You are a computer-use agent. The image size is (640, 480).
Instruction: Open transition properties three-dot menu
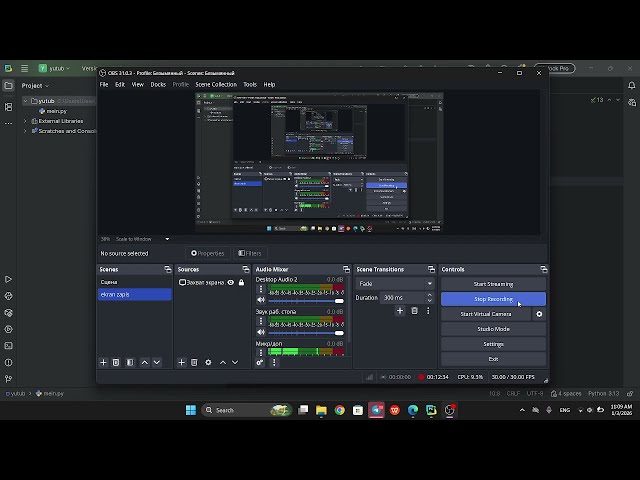coord(428,311)
